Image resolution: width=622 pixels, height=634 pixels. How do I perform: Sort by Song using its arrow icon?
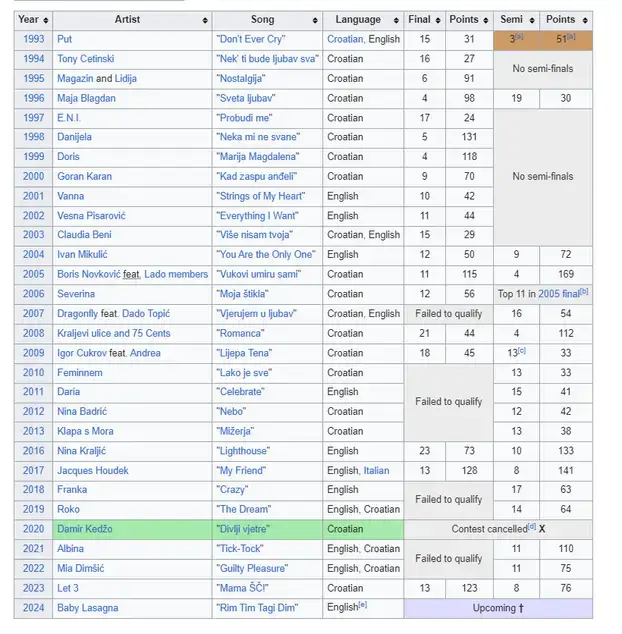315,20
